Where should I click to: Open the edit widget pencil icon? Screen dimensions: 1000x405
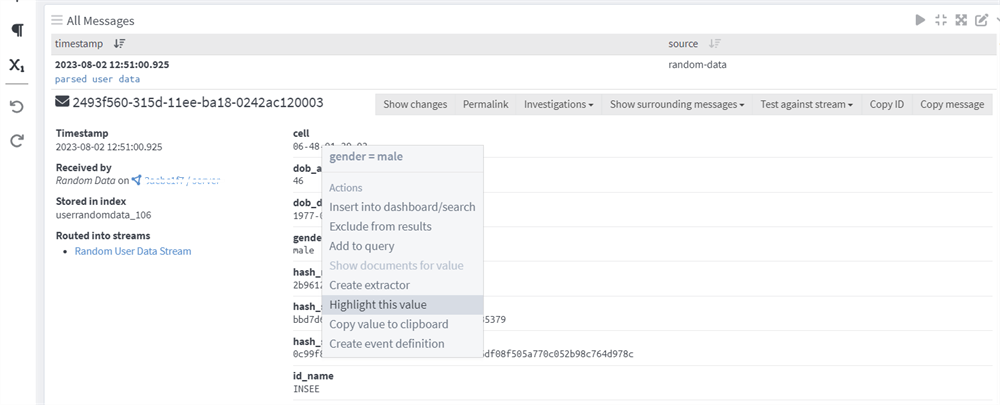[x=981, y=20]
